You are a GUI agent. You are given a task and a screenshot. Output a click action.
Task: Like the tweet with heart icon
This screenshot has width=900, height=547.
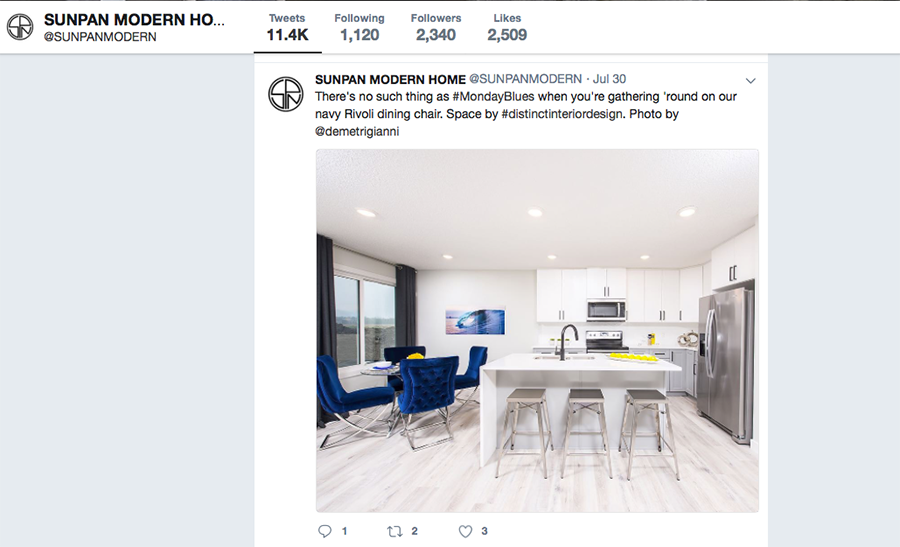click(465, 532)
